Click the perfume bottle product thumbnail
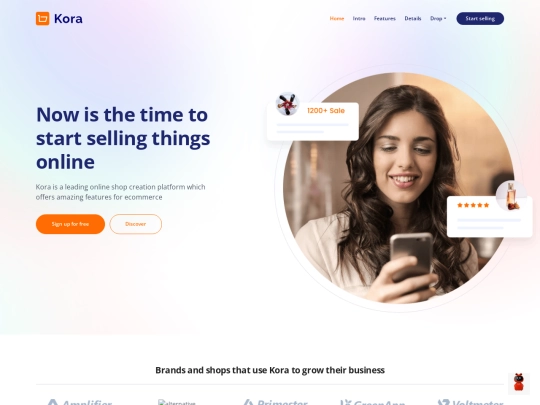540x405 pixels. [511, 196]
